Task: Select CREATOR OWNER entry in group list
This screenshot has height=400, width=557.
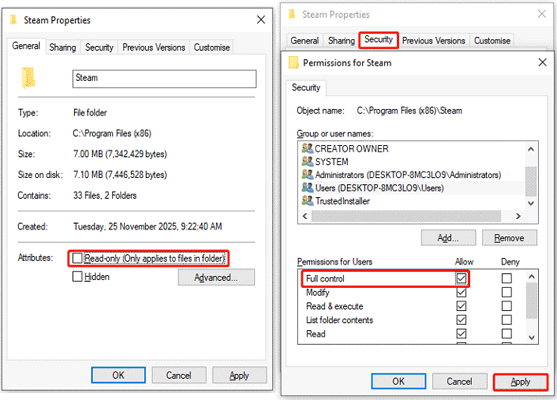Action: tap(412, 148)
